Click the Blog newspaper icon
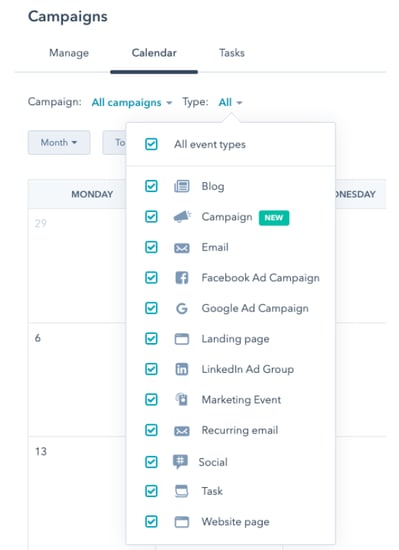This screenshot has height=550, width=399. coord(182,186)
